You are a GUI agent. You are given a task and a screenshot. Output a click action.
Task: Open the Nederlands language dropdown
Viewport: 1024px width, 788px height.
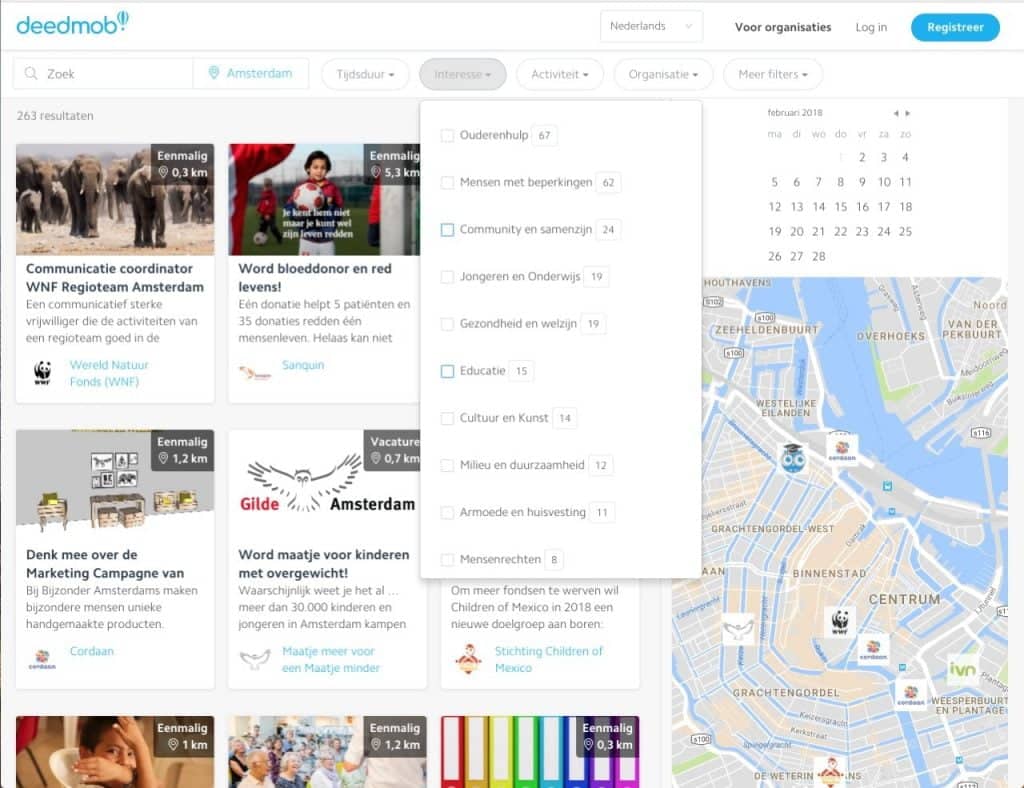[651, 26]
